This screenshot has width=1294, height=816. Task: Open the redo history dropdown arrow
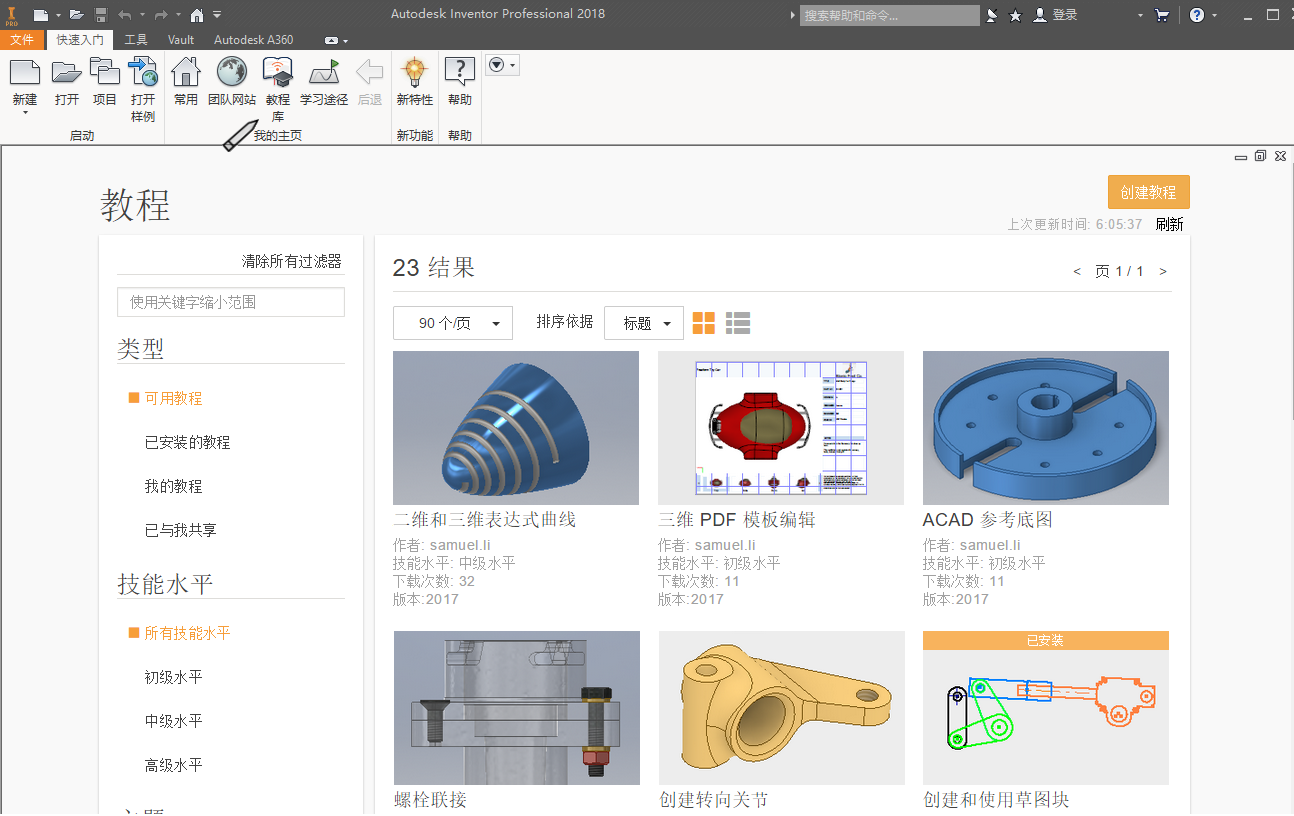click(x=177, y=16)
